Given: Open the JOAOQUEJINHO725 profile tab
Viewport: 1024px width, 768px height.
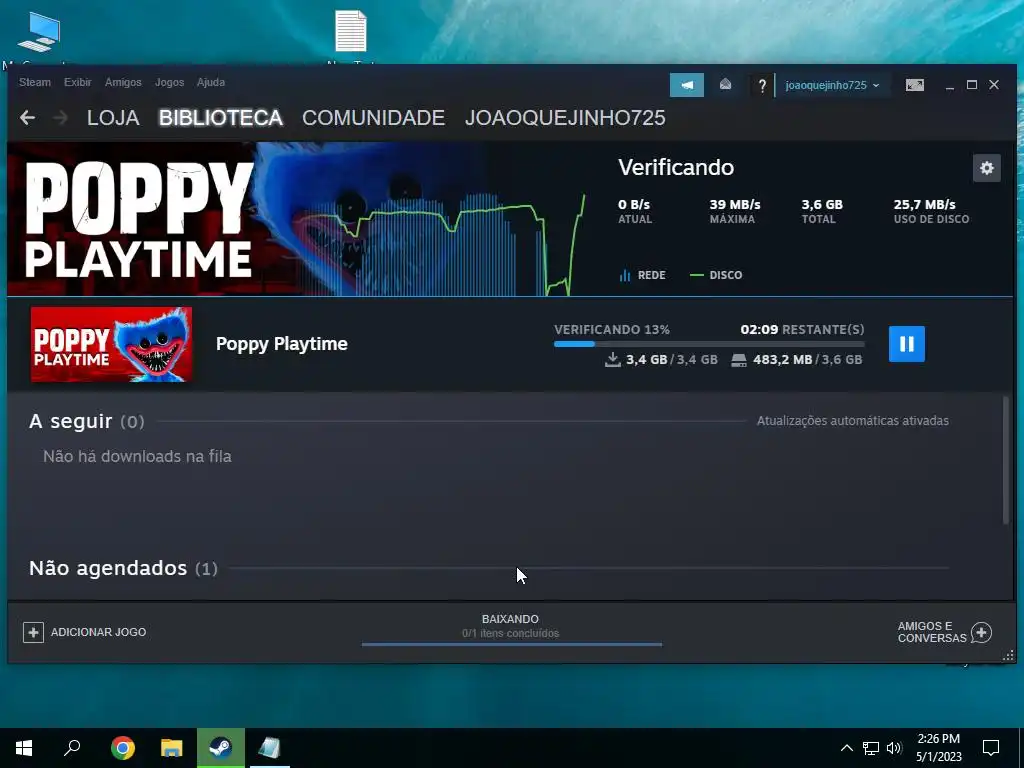Looking at the screenshot, I should 565,118.
